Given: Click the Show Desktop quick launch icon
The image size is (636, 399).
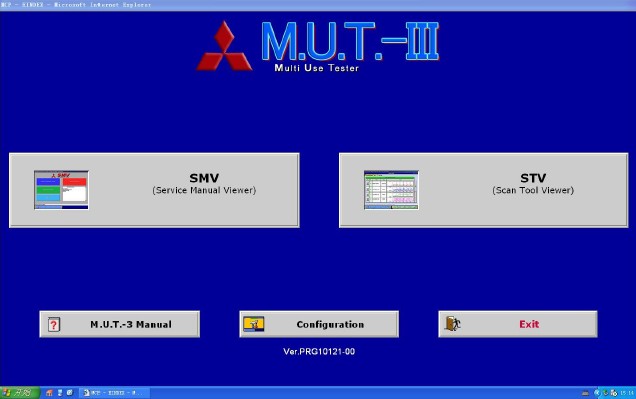Looking at the screenshot, I should pyautogui.click(x=60, y=393).
